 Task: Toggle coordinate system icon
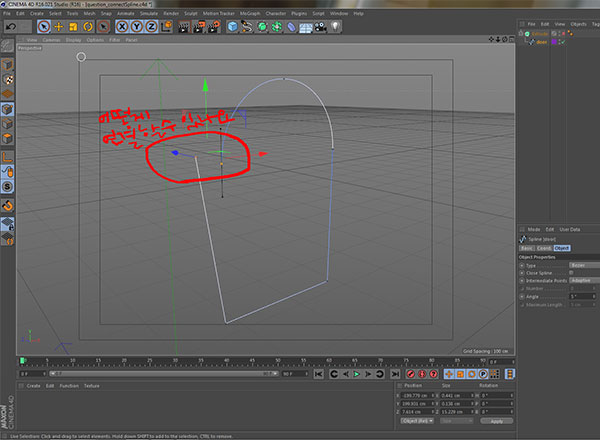(166, 26)
